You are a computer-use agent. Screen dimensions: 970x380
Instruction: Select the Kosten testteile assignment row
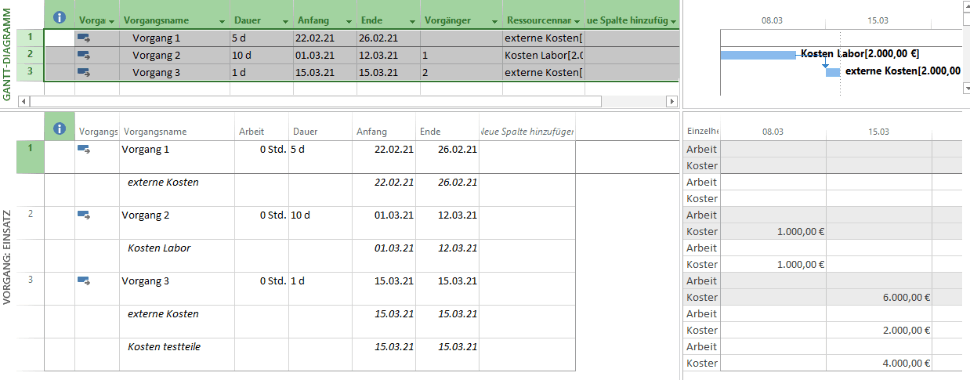(310, 347)
